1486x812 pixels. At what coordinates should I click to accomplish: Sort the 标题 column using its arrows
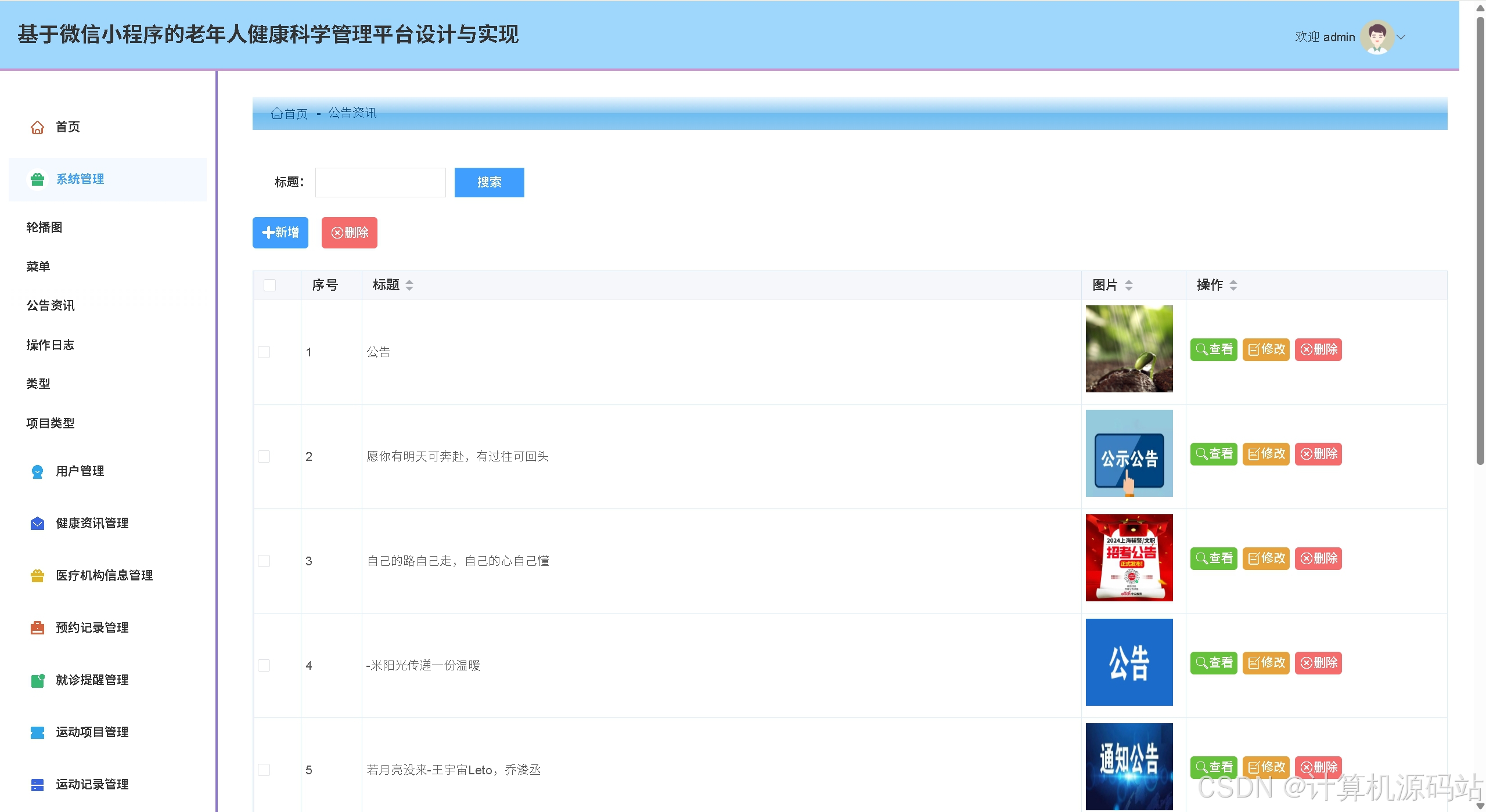(x=409, y=285)
